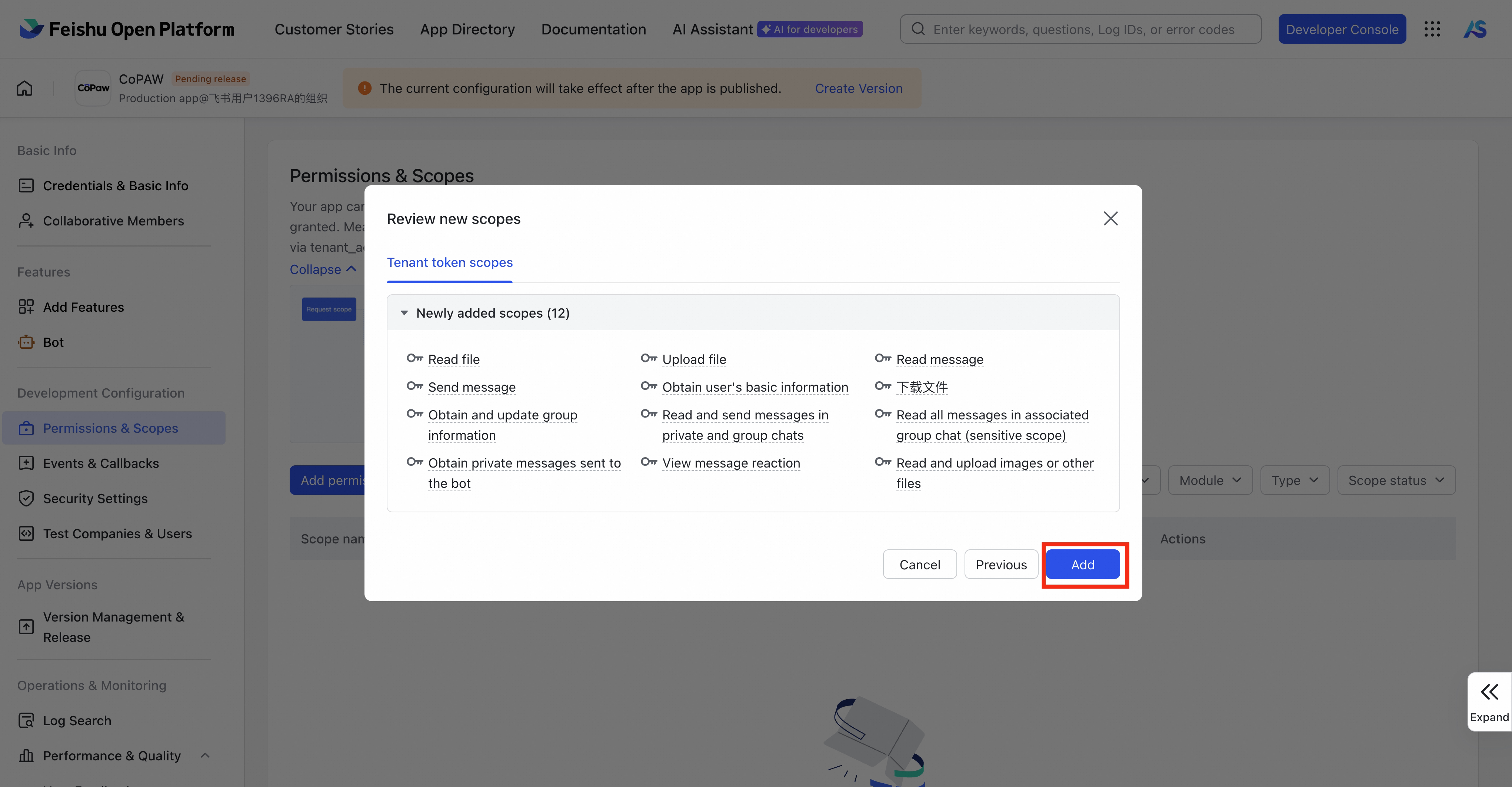Click the Create Version link
1512x787 pixels.
858,88
